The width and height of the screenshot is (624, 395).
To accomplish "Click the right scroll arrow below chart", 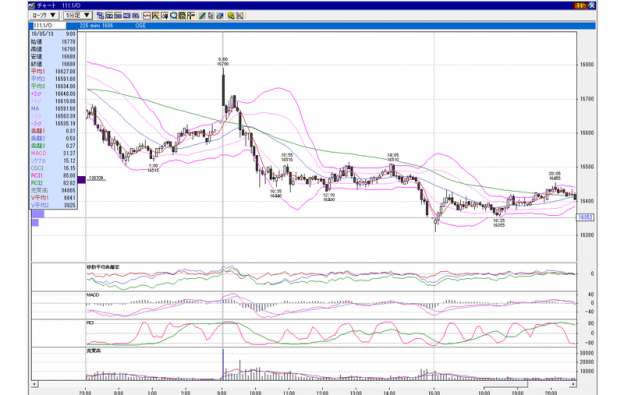I will (x=573, y=384).
